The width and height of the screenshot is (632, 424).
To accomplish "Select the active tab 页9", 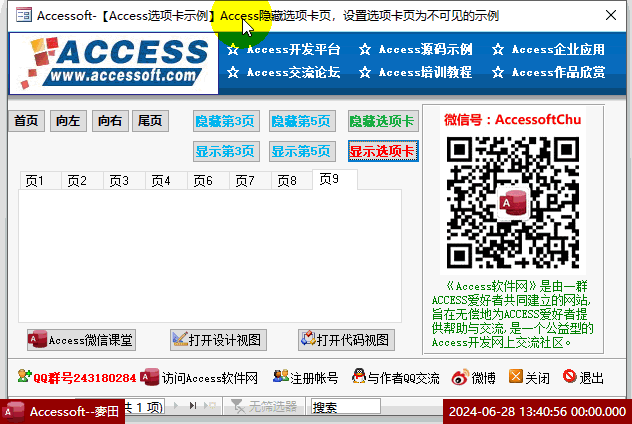I will [335, 179].
